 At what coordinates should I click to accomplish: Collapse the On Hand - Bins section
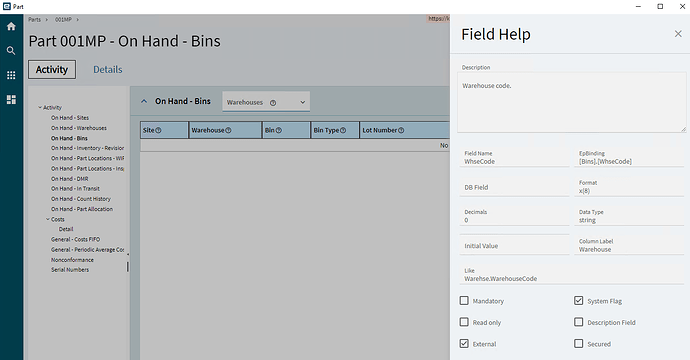point(144,101)
